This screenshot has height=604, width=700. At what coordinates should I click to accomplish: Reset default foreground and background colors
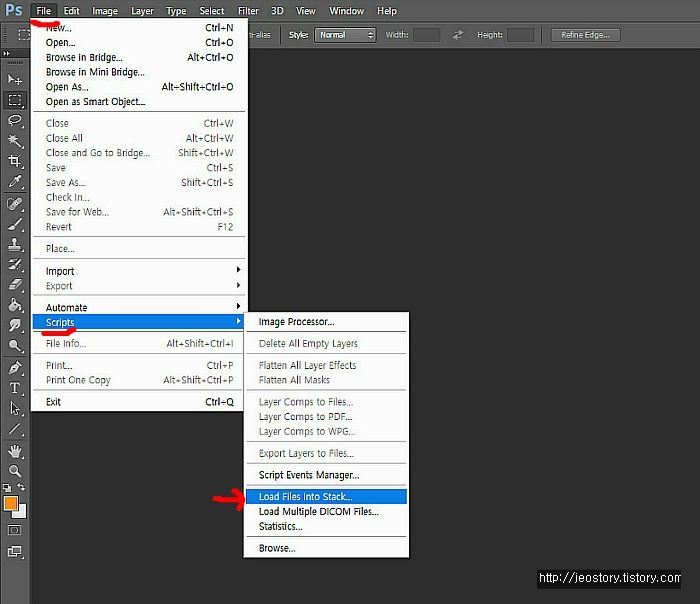[7, 487]
